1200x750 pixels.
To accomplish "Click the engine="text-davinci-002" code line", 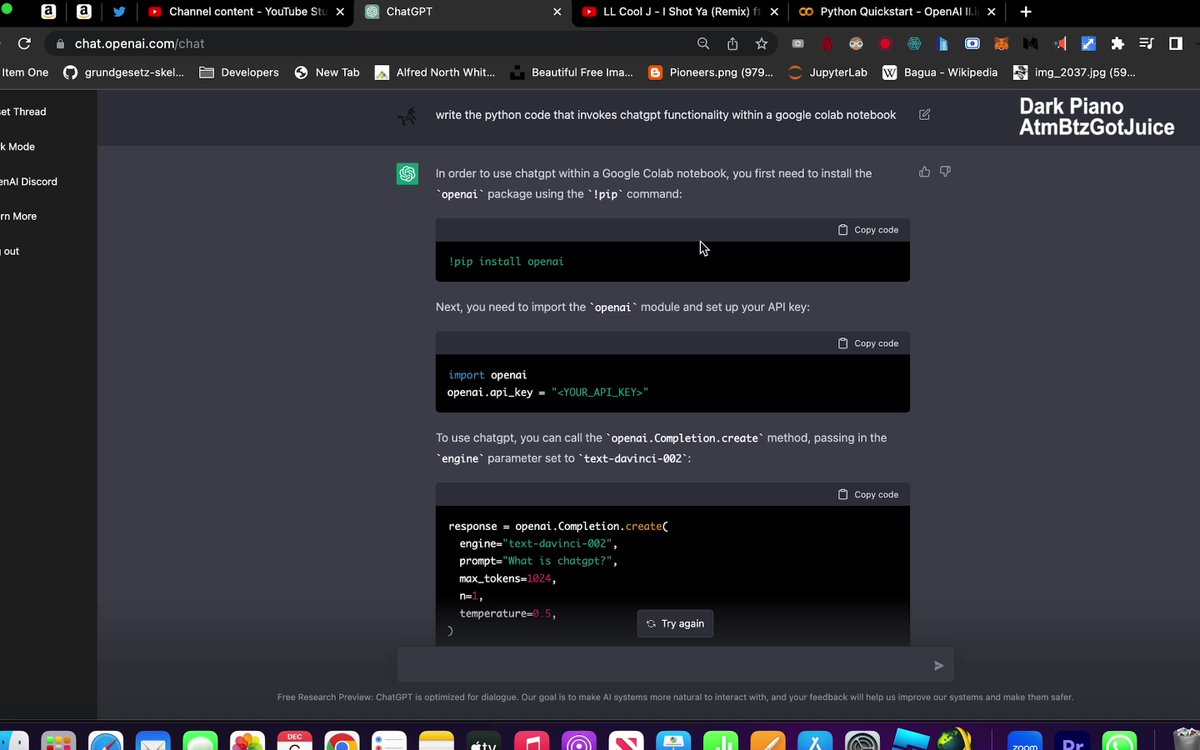I will coord(538,544).
